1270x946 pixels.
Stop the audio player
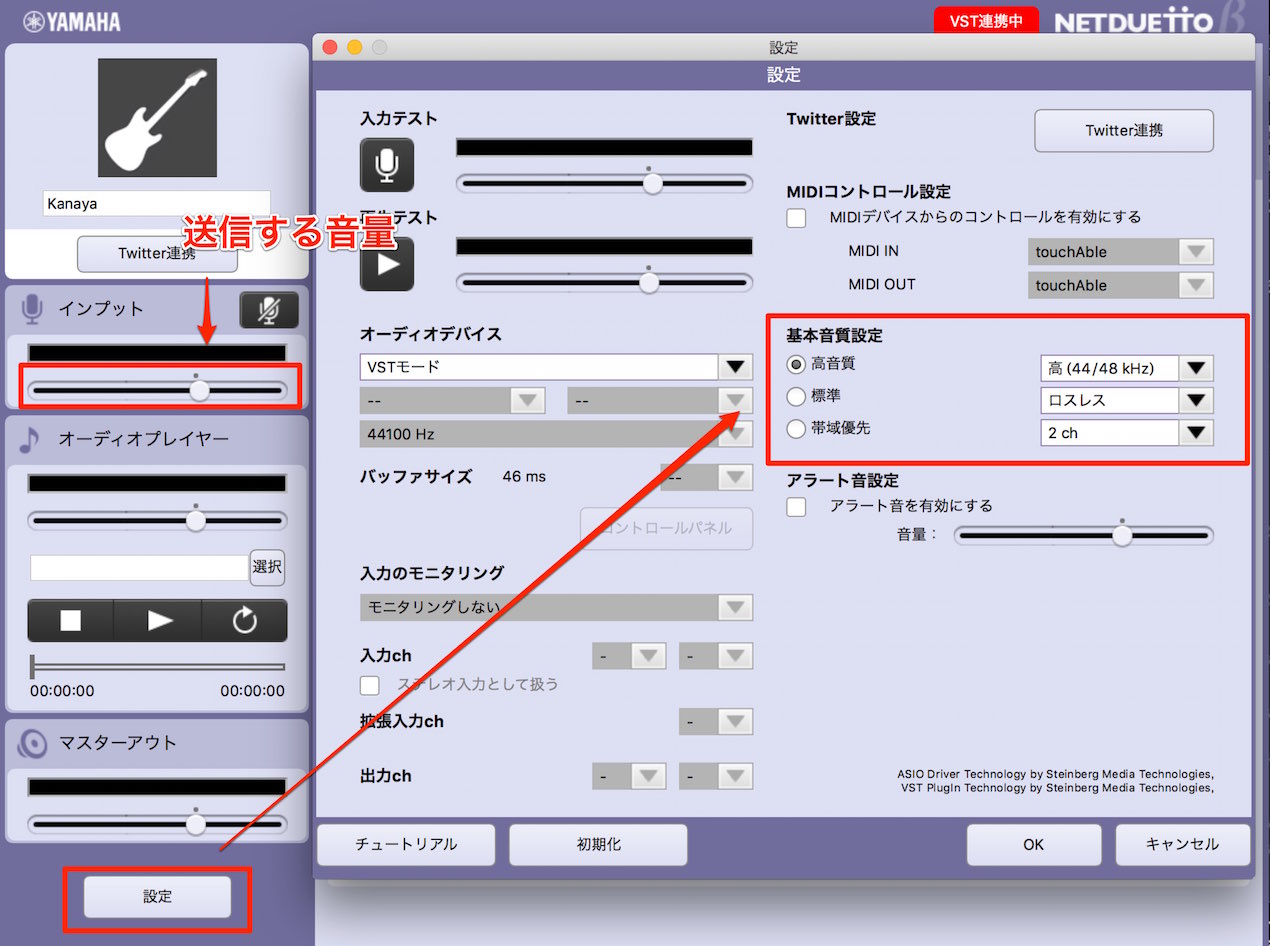click(x=70, y=621)
